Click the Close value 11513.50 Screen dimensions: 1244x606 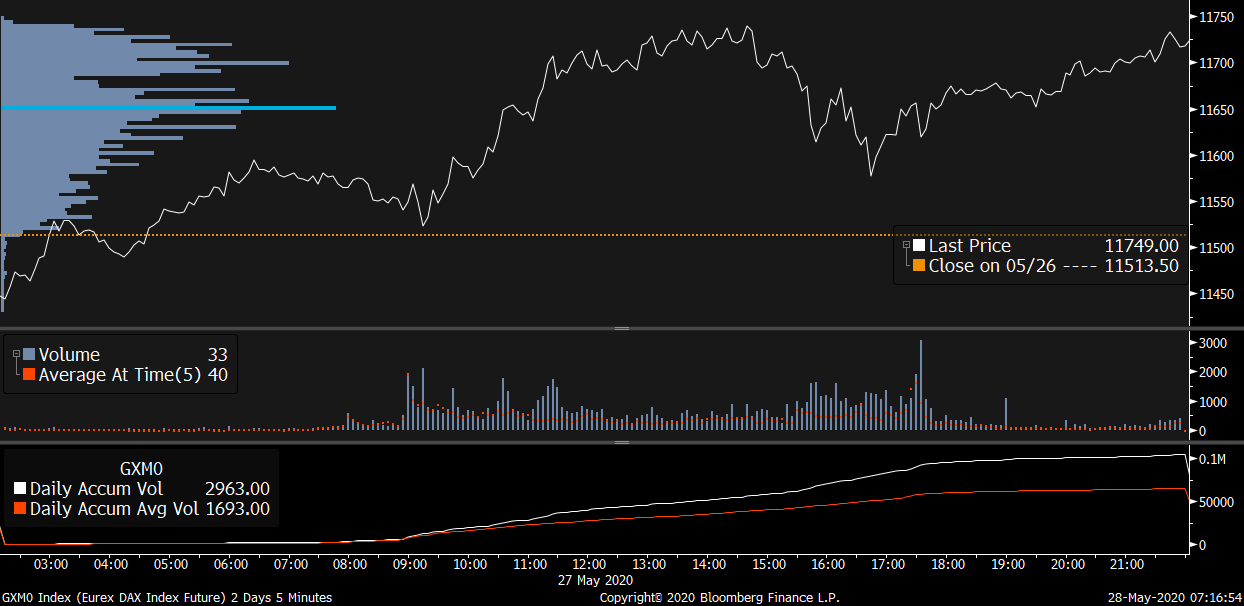pyautogui.click(x=1141, y=266)
